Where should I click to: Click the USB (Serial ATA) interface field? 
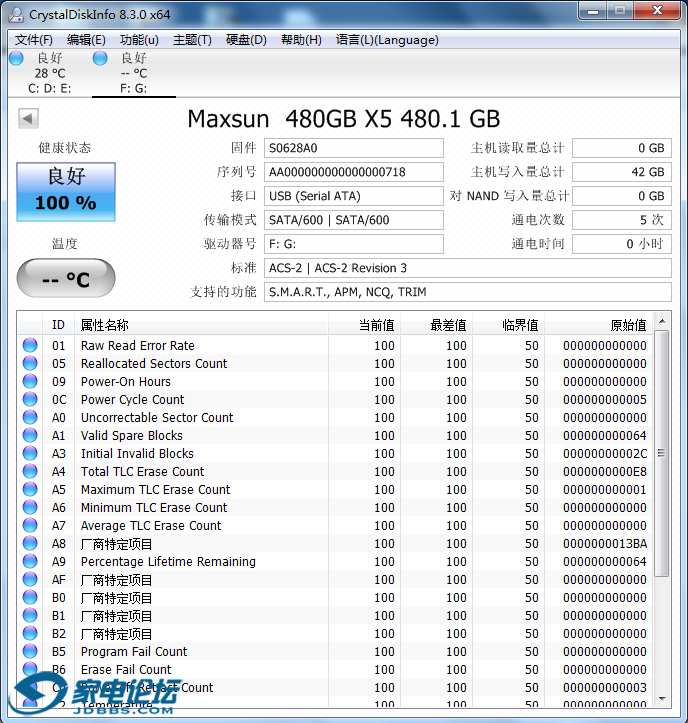(x=354, y=196)
